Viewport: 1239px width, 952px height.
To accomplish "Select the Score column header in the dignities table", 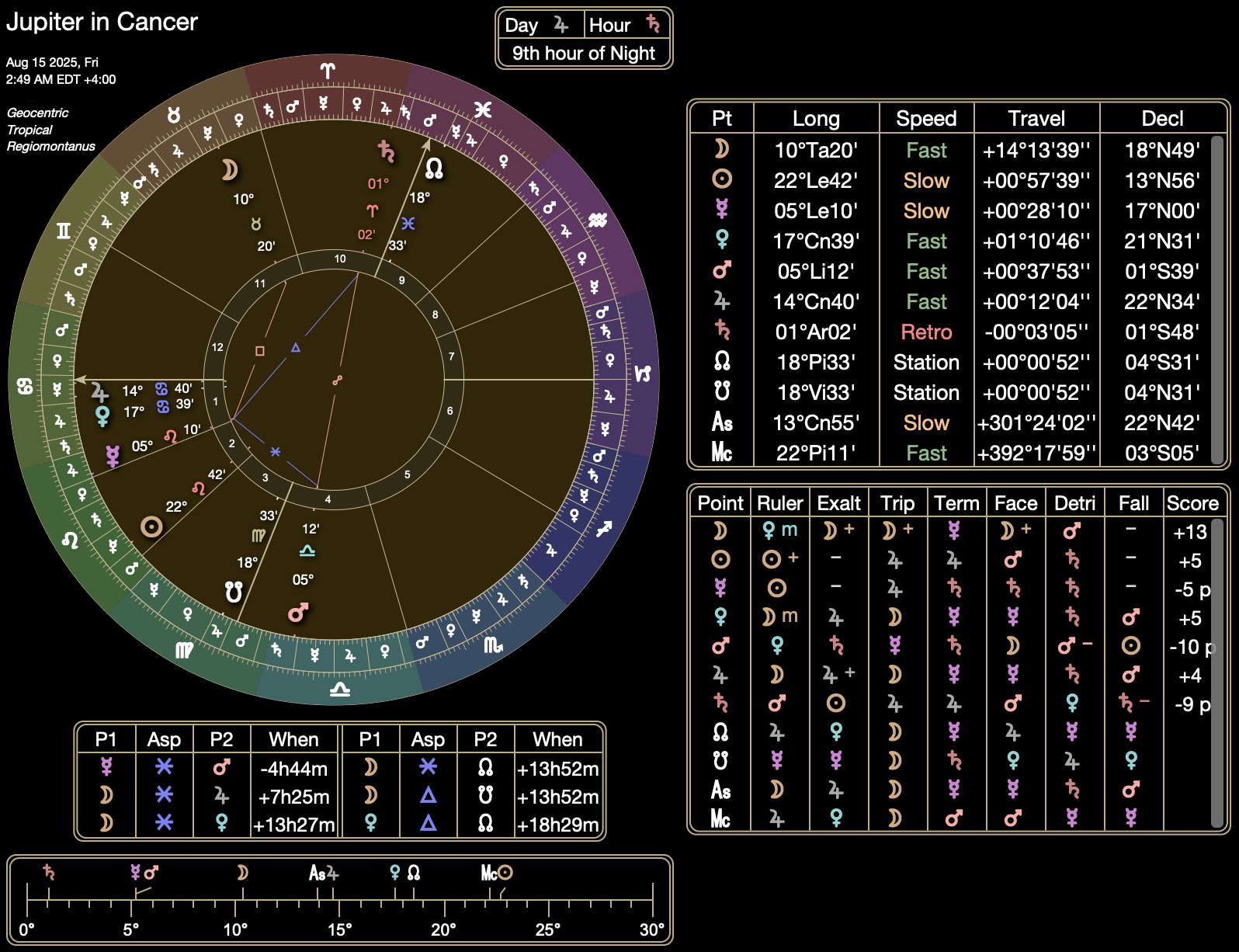I will [x=1192, y=503].
